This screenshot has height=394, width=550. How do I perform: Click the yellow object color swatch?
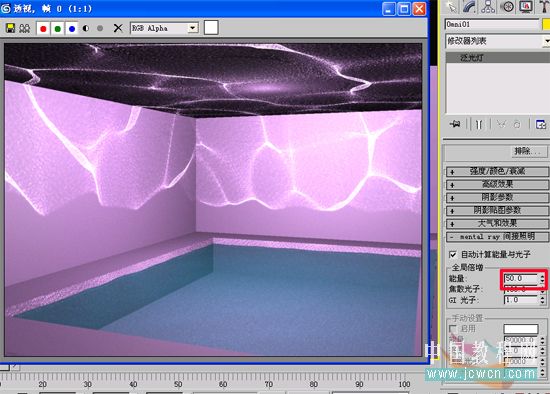546,24
